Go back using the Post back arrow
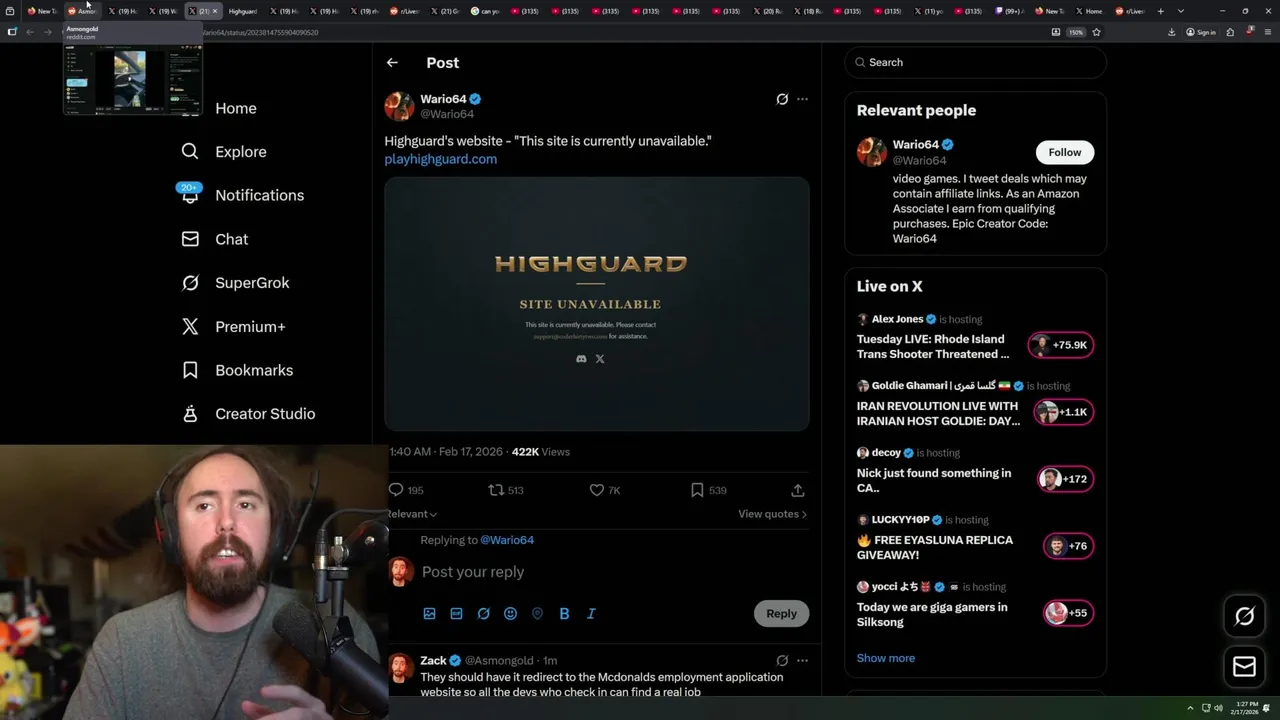This screenshot has width=1280, height=720. [392, 62]
